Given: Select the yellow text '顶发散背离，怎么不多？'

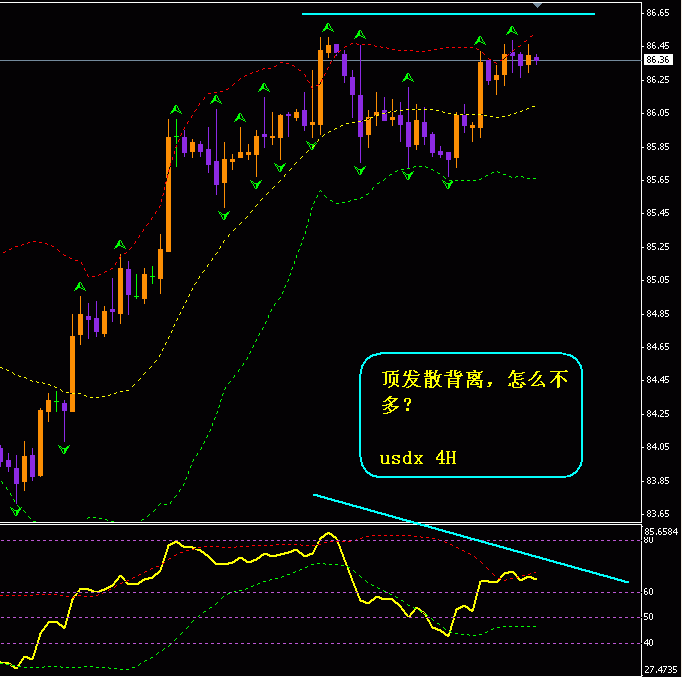Looking at the screenshot, I should click(475, 392).
